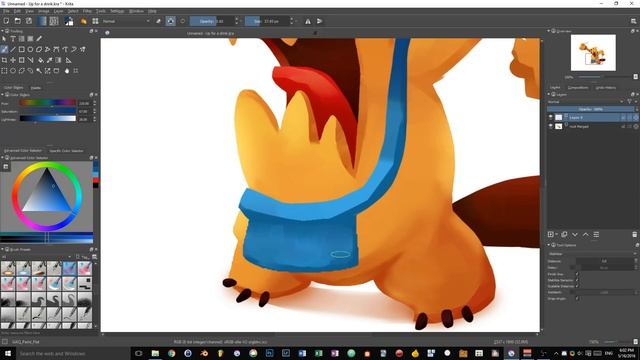Switch to the Undo History tab

[606, 87]
